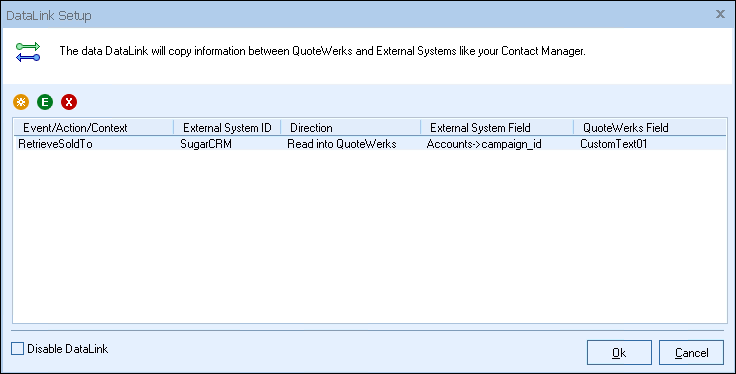Image resolution: width=736 pixels, height=374 pixels.
Task: Click the QuoteWerks Field column header
Action: tap(650, 128)
